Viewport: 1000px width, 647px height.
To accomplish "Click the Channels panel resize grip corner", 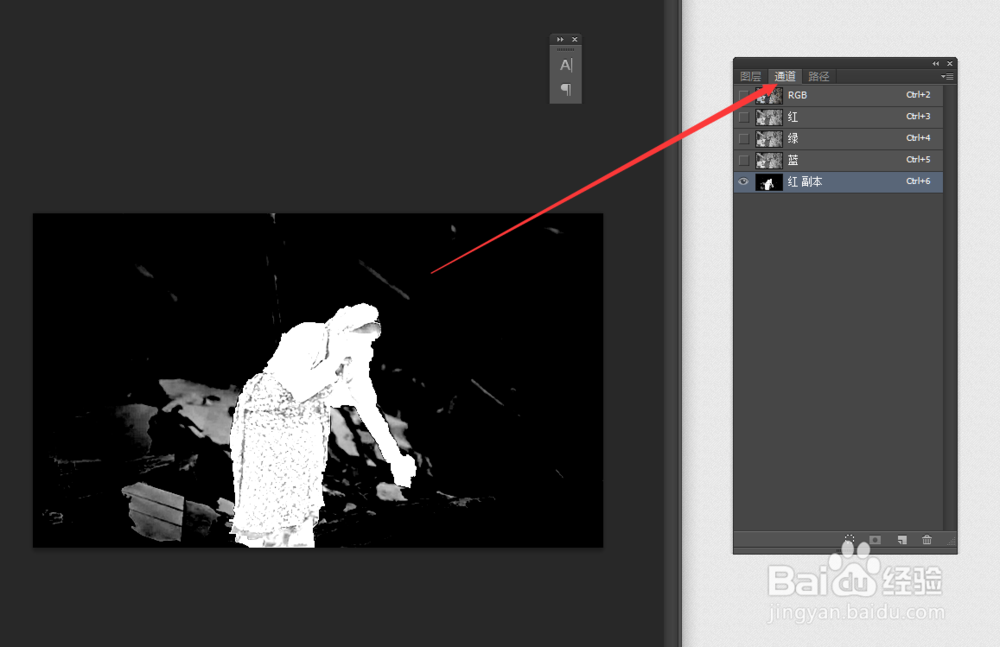I will pyautogui.click(x=951, y=541).
